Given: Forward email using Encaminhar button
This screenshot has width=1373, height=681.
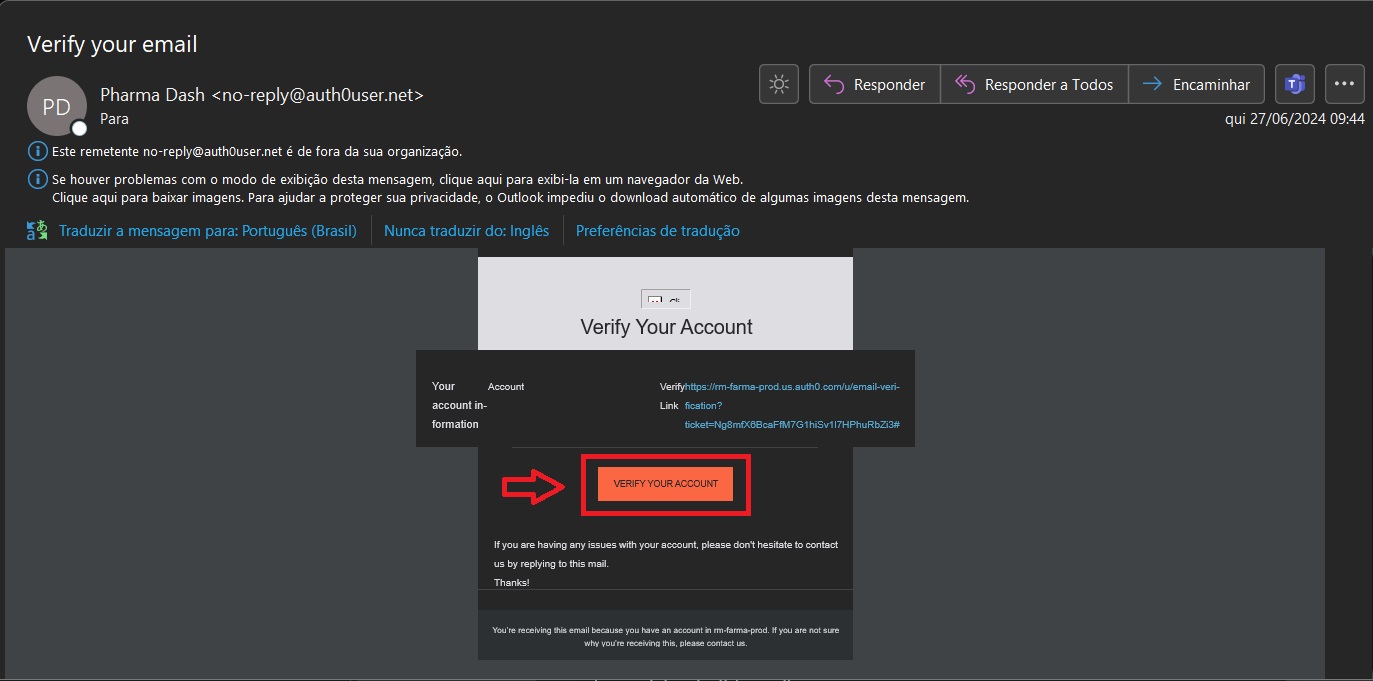Looking at the screenshot, I should (1196, 85).
